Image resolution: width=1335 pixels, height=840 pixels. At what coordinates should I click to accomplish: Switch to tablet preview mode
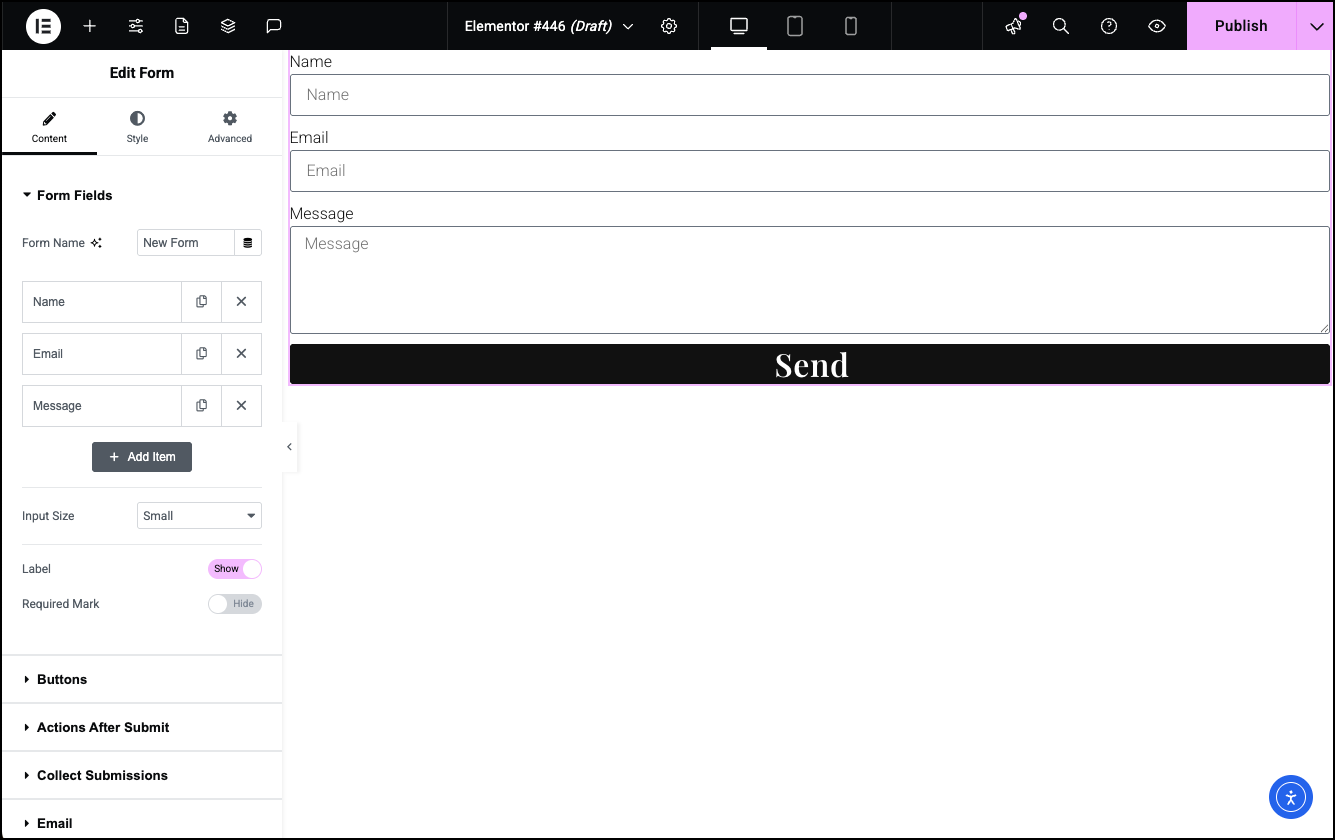pos(795,26)
